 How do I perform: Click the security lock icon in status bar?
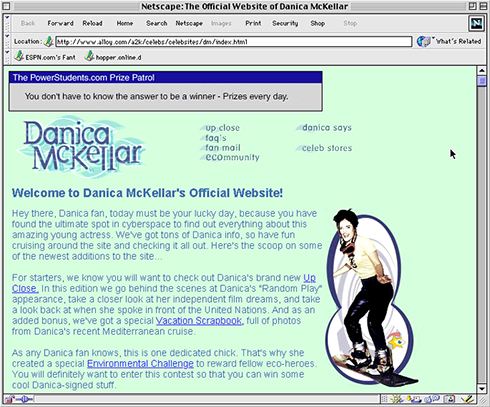(x=9, y=399)
